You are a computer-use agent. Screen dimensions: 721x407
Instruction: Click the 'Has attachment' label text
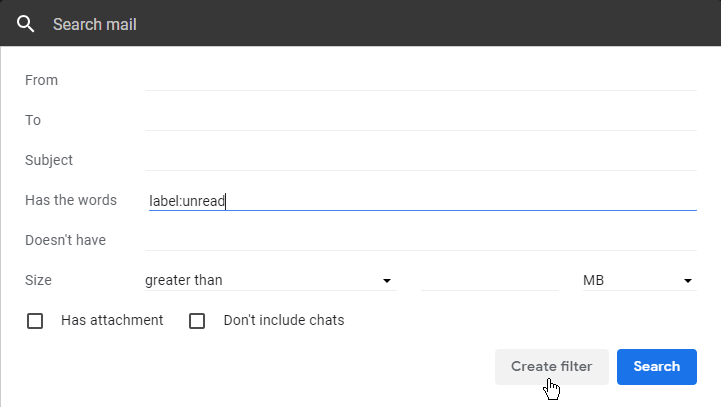(x=112, y=321)
